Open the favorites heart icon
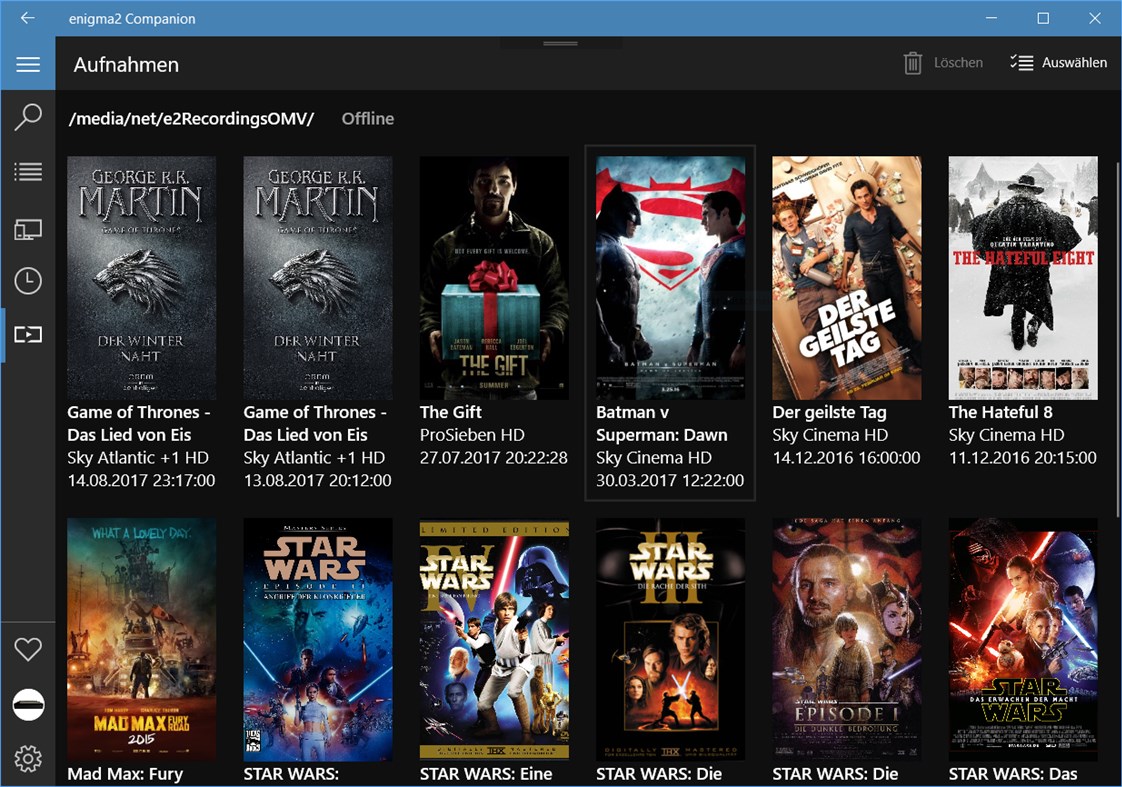 pyautogui.click(x=28, y=649)
